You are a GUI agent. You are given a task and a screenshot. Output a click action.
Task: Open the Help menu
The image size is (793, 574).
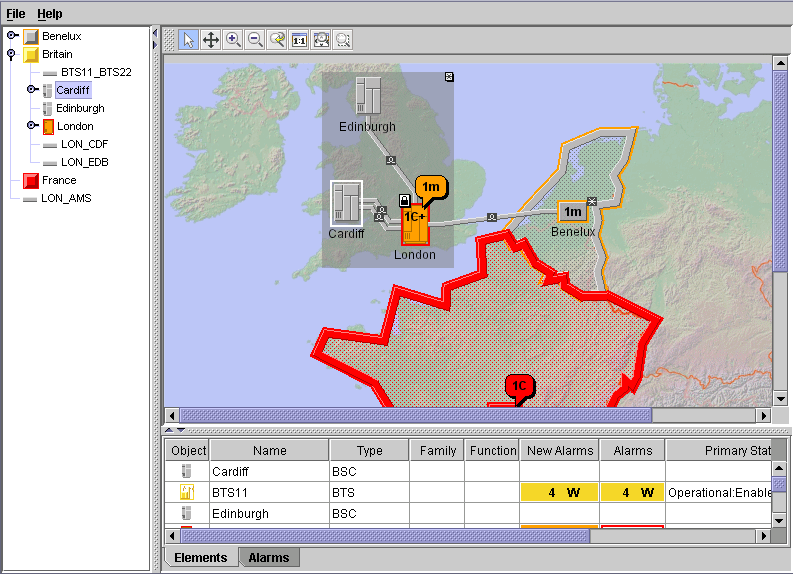pyautogui.click(x=50, y=14)
